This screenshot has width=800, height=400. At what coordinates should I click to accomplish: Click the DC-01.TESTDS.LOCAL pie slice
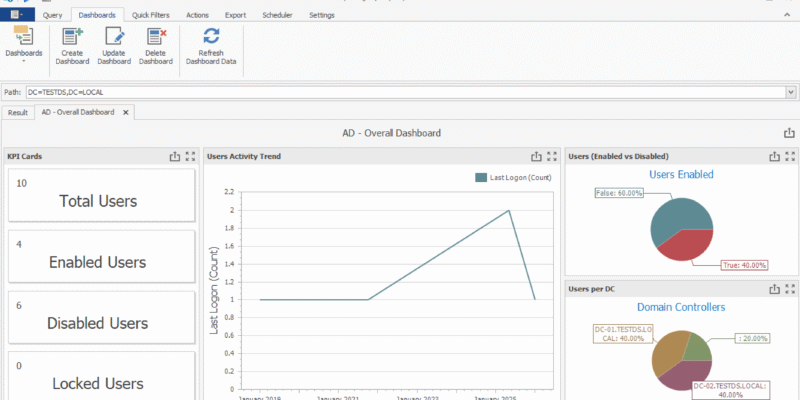point(668,352)
